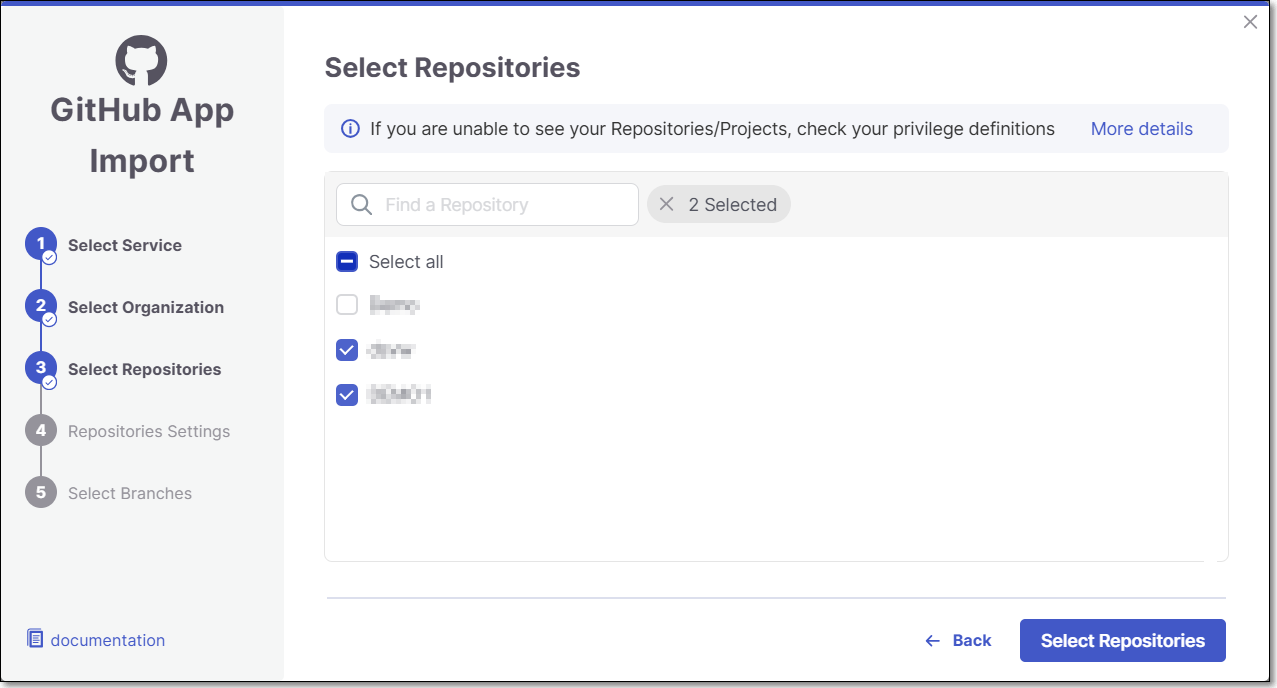The image size is (1277, 688).
Task: Click the step 1 circle icon
Action: [41, 245]
